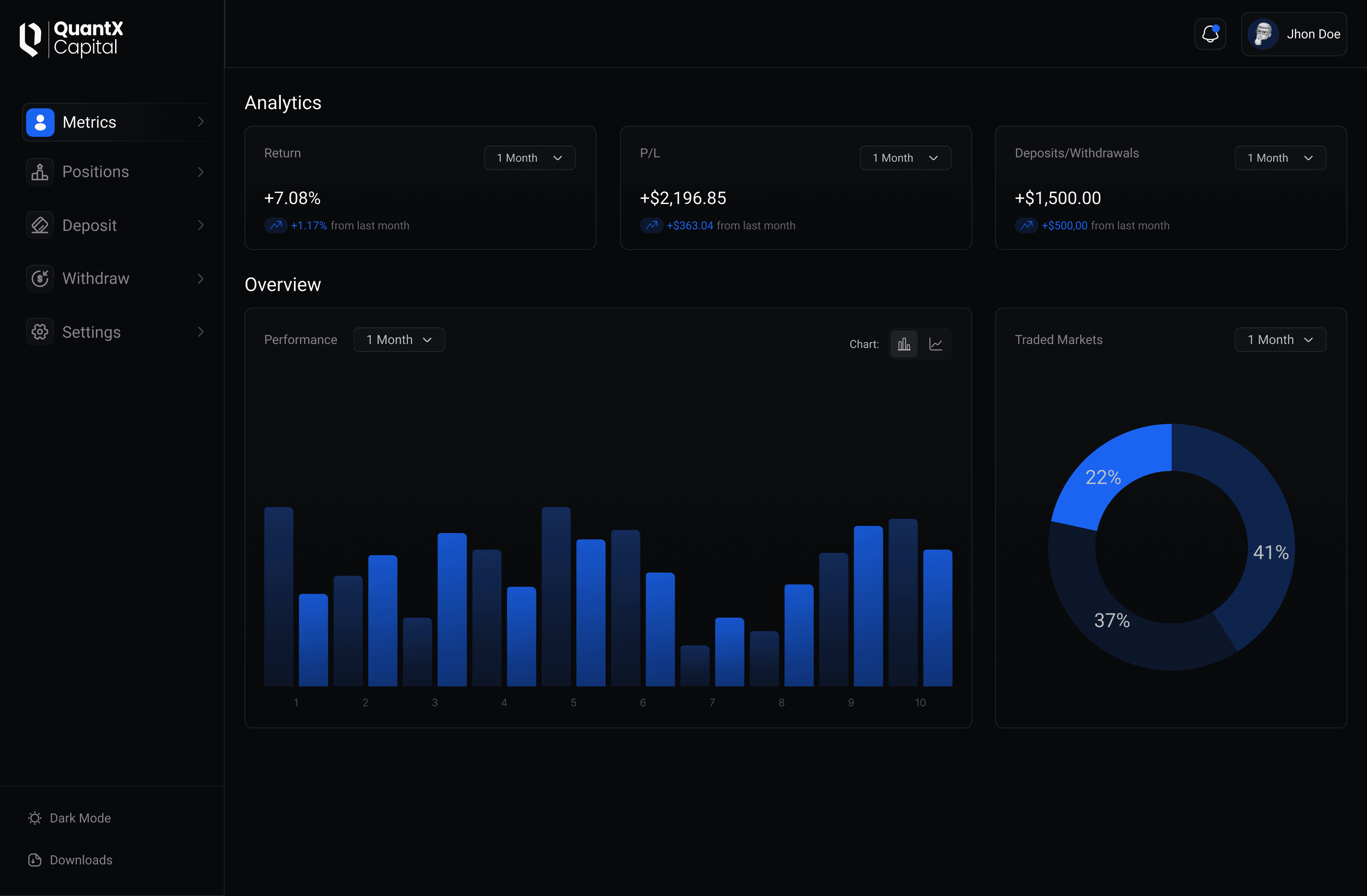Open the notifications bell
Image resolution: width=1367 pixels, height=896 pixels.
click(x=1210, y=34)
